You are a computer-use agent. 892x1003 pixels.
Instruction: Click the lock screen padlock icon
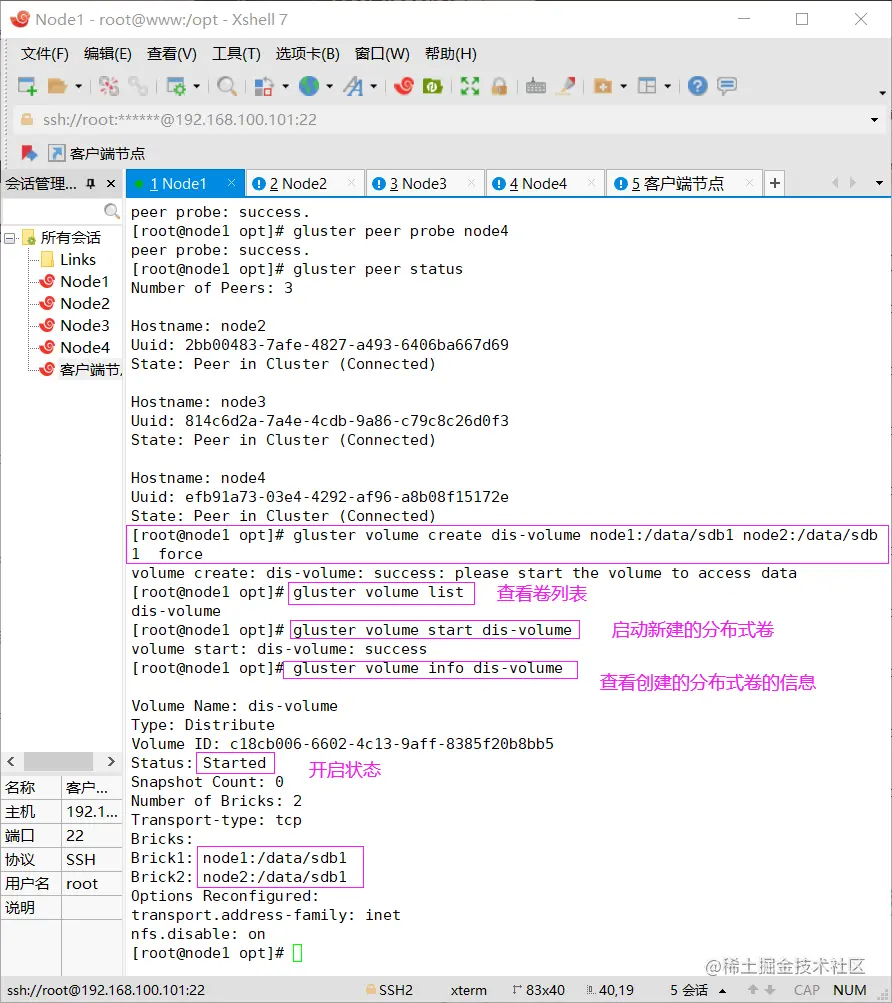point(500,86)
